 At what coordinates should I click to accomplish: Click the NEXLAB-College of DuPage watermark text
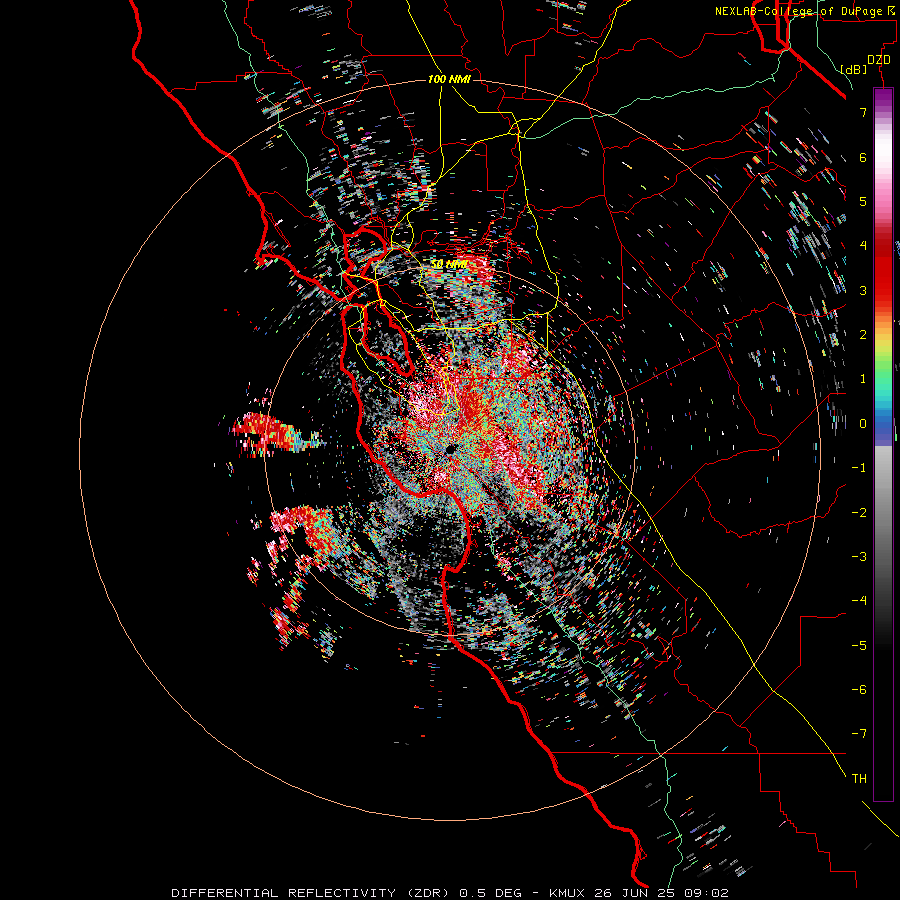(x=806, y=11)
